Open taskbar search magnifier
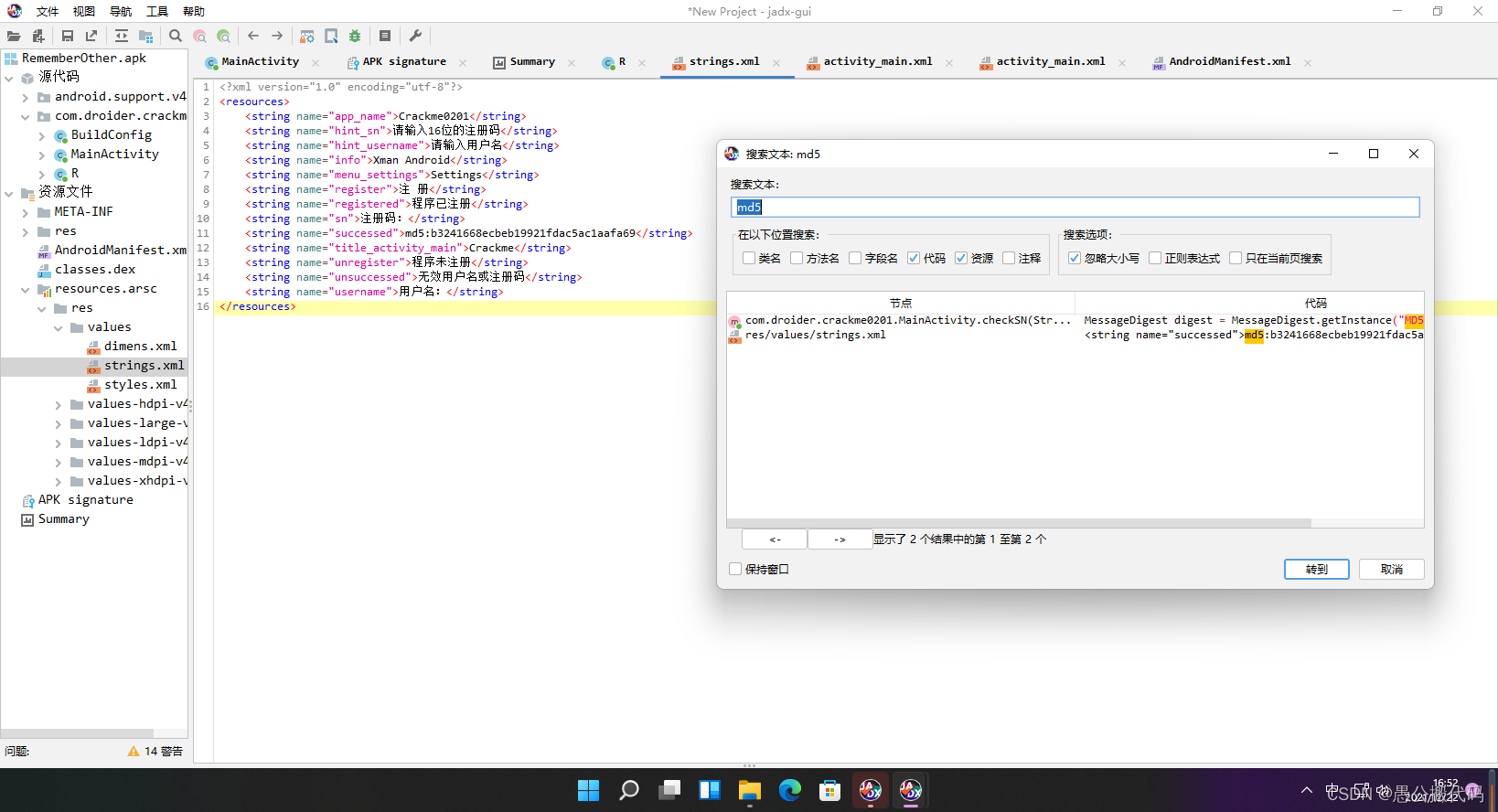Image resolution: width=1498 pixels, height=812 pixels. tap(629, 790)
